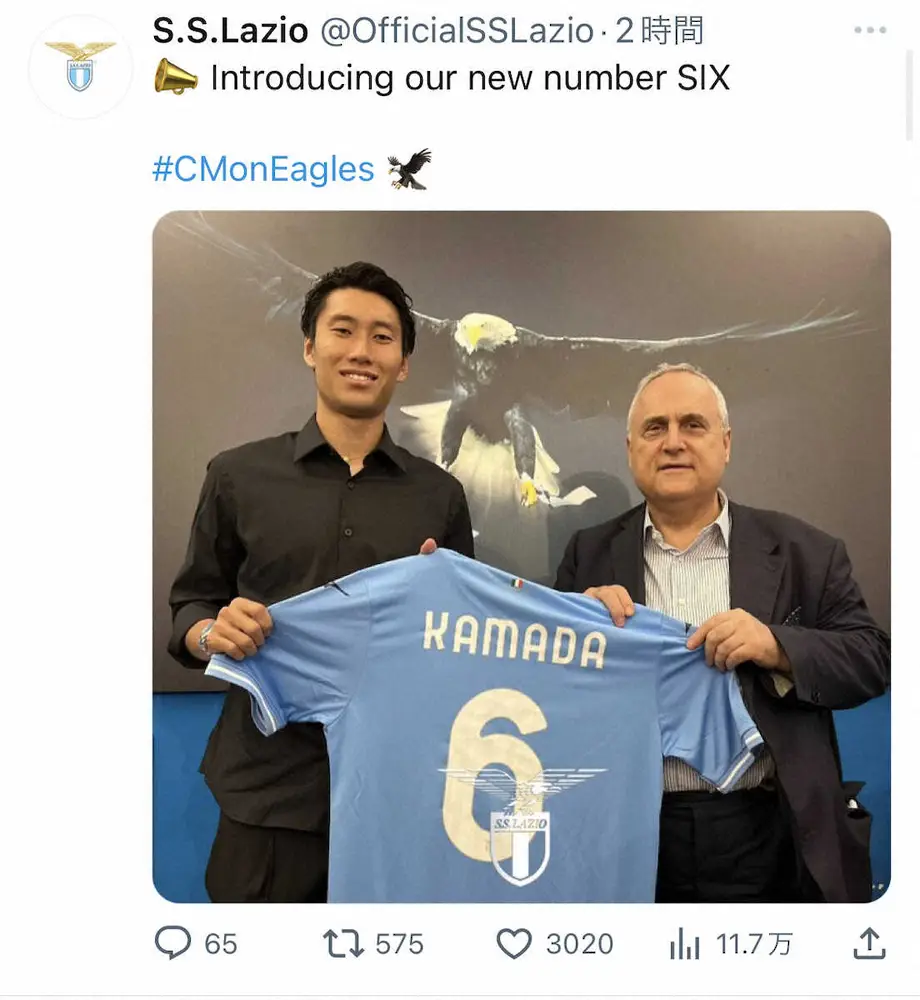Click the reply count 65

click(221, 944)
